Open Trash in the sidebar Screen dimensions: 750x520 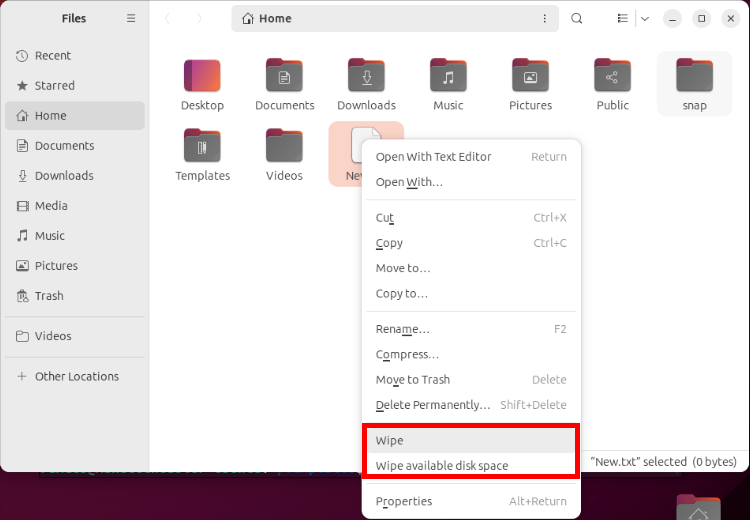(75, 296)
